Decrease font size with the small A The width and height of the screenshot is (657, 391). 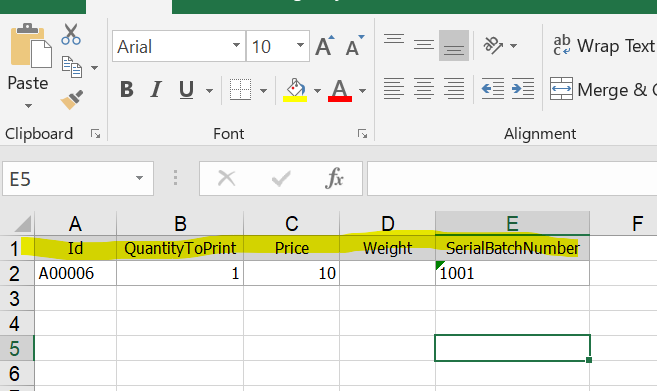(x=354, y=46)
